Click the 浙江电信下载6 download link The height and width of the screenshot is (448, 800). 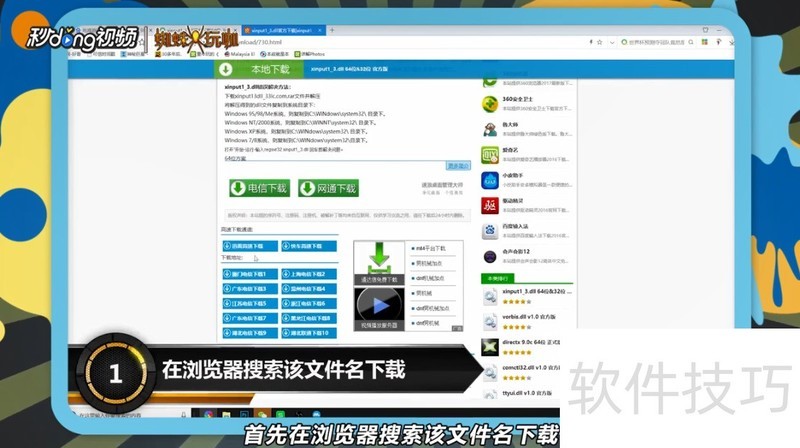[309, 304]
